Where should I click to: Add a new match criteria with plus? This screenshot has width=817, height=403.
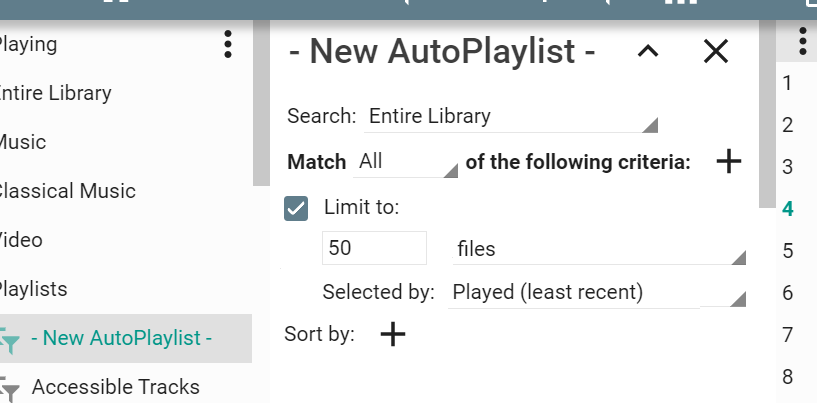(729, 161)
